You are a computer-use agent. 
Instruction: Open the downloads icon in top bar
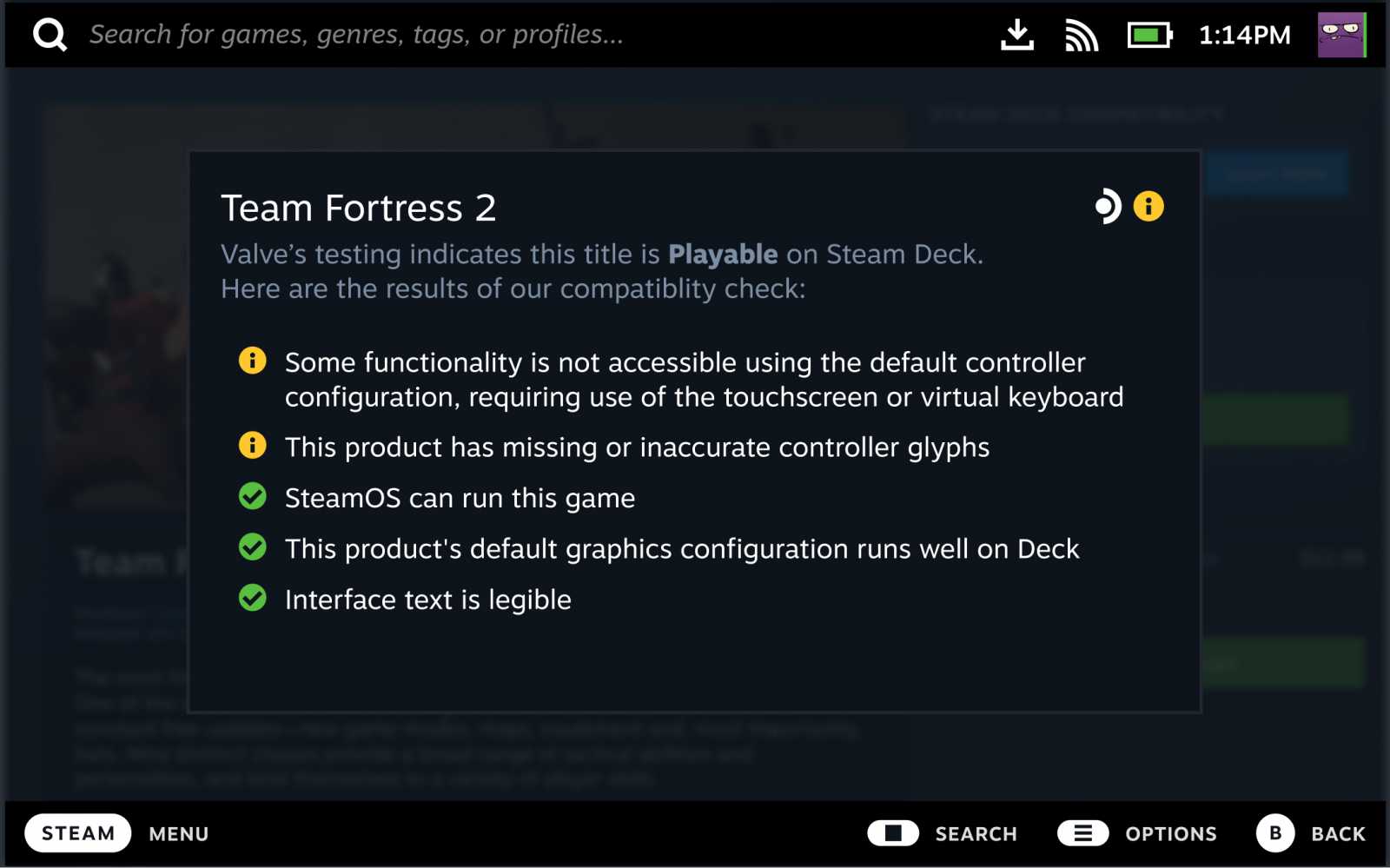pyautogui.click(x=1017, y=35)
